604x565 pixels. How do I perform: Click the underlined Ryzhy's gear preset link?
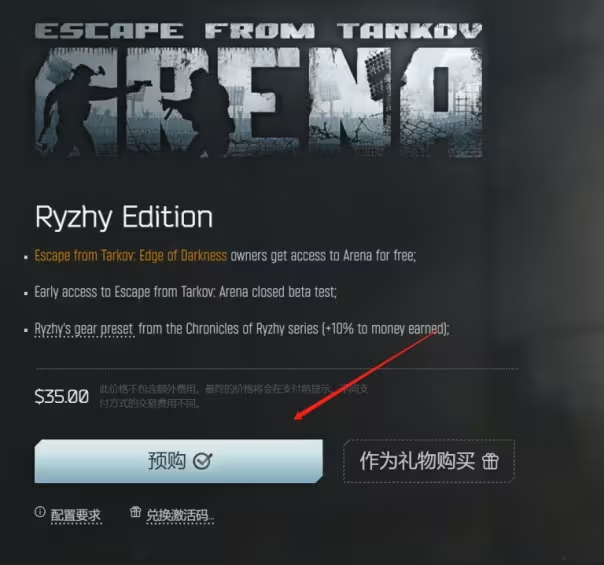click(x=84, y=329)
